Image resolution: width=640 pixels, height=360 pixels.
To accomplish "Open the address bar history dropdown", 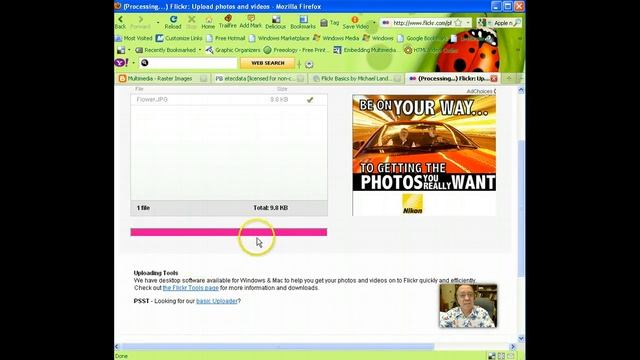I will [x=468, y=23].
